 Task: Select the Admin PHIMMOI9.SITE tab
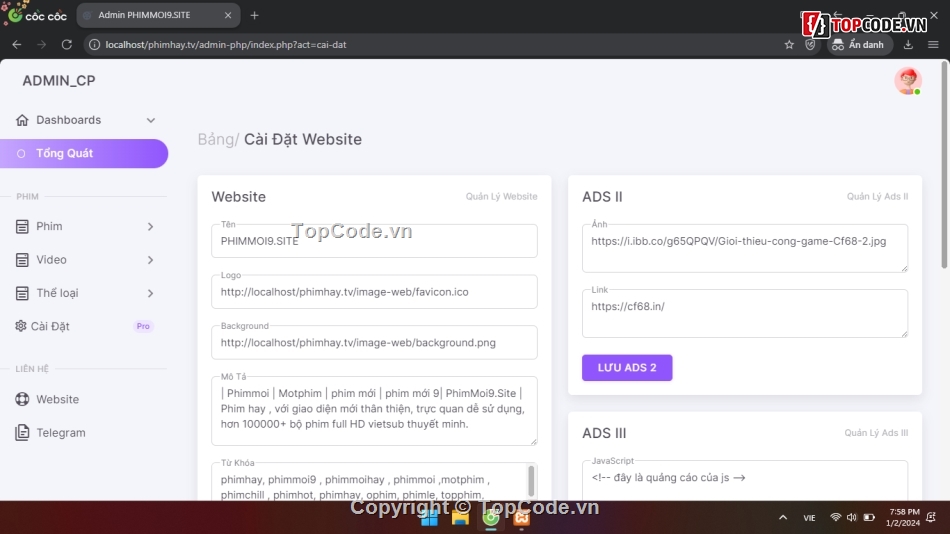(x=158, y=15)
